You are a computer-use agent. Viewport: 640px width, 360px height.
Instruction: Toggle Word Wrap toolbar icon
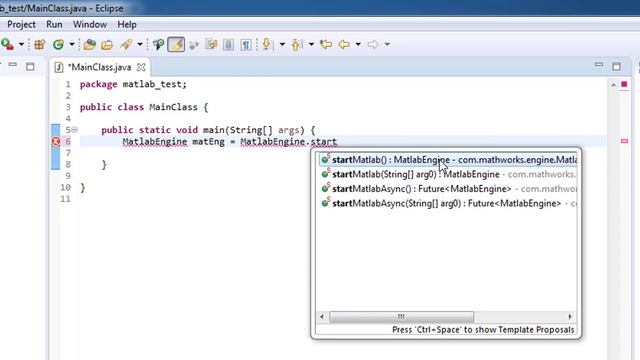click(211, 44)
